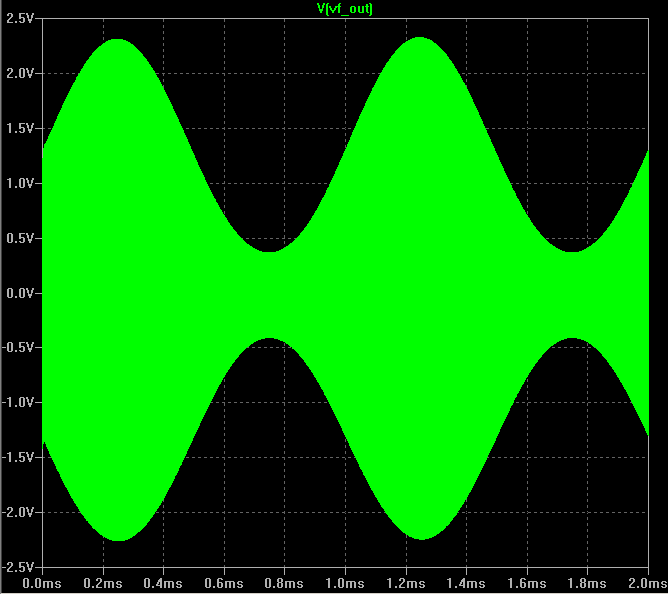Image resolution: width=668 pixels, height=595 pixels.
Task: Click the first upper envelope peak of waveform
Action: coord(118,40)
